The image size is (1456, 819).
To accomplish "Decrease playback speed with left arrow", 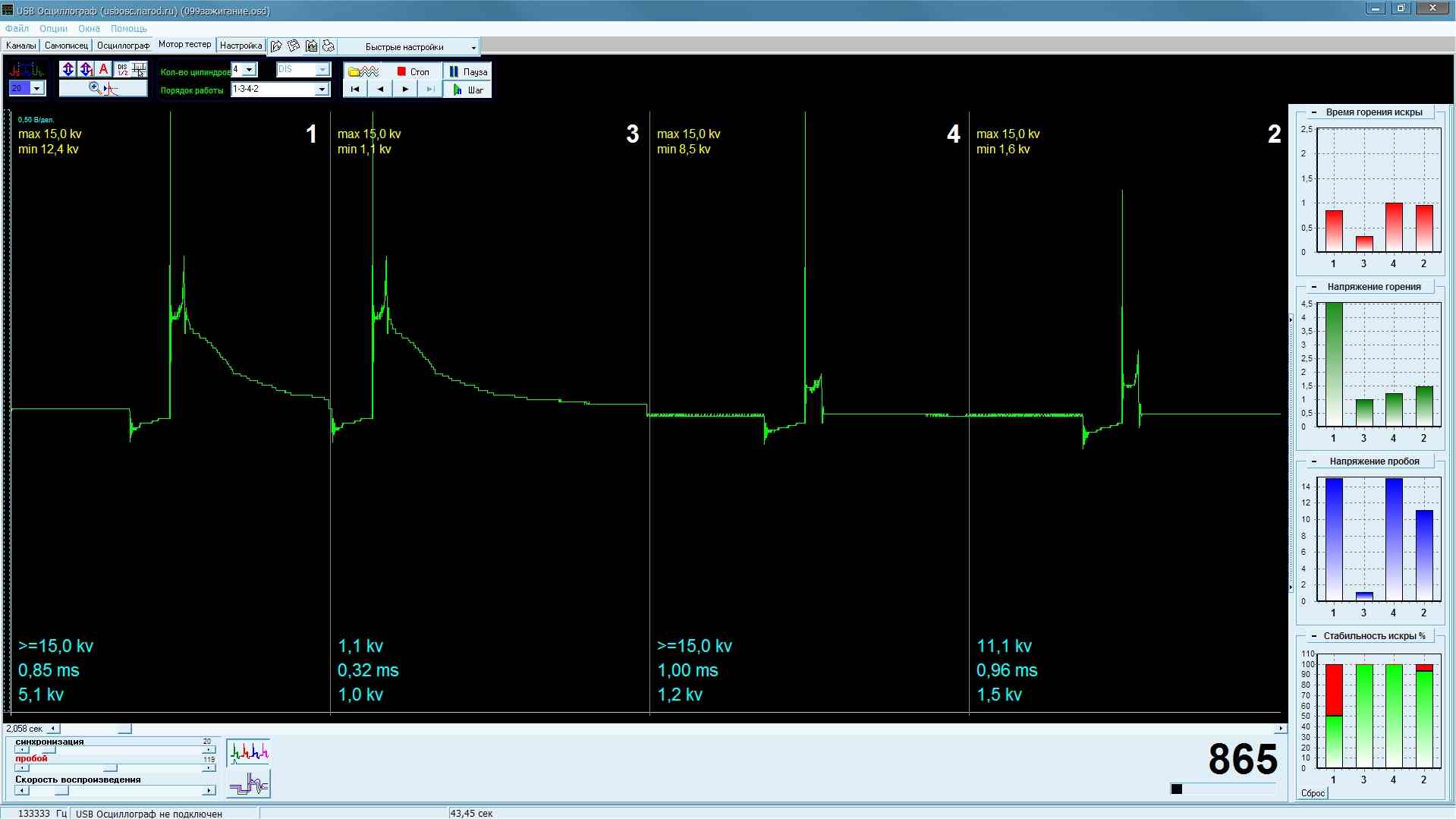I will (21, 791).
